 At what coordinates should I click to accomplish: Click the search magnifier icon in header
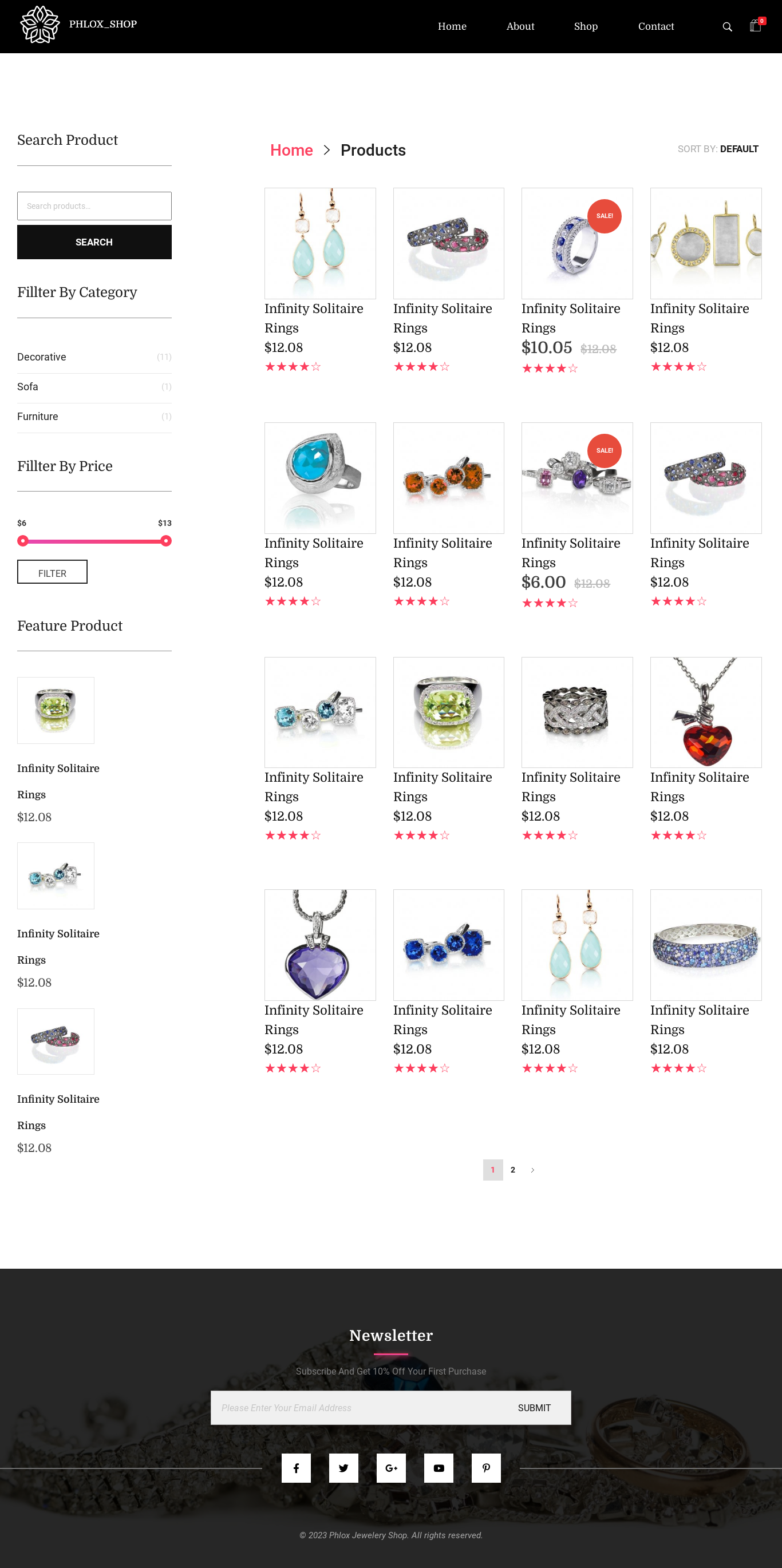pyautogui.click(x=726, y=27)
